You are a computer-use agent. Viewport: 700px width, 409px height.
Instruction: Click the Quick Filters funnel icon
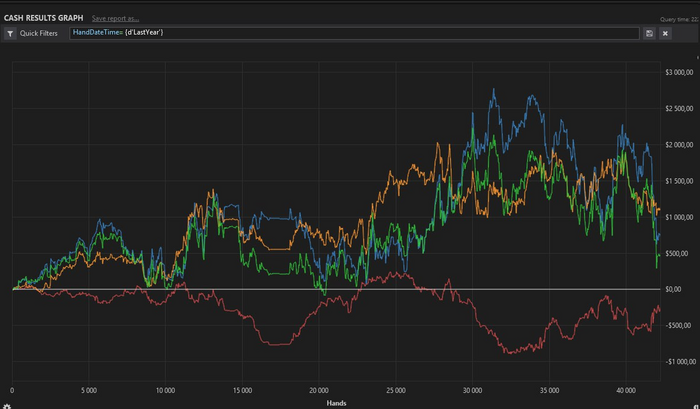[10, 33]
